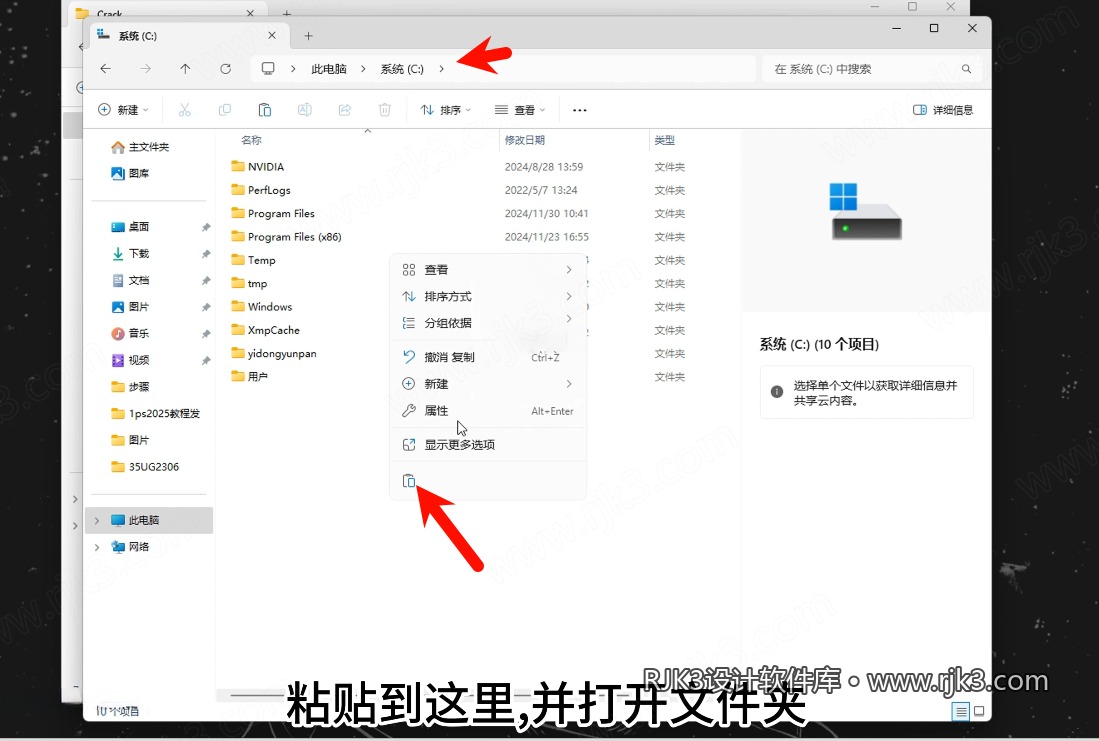The width and height of the screenshot is (1099, 741).
Task: Click the Back navigation arrow
Action: coord(106,69)
